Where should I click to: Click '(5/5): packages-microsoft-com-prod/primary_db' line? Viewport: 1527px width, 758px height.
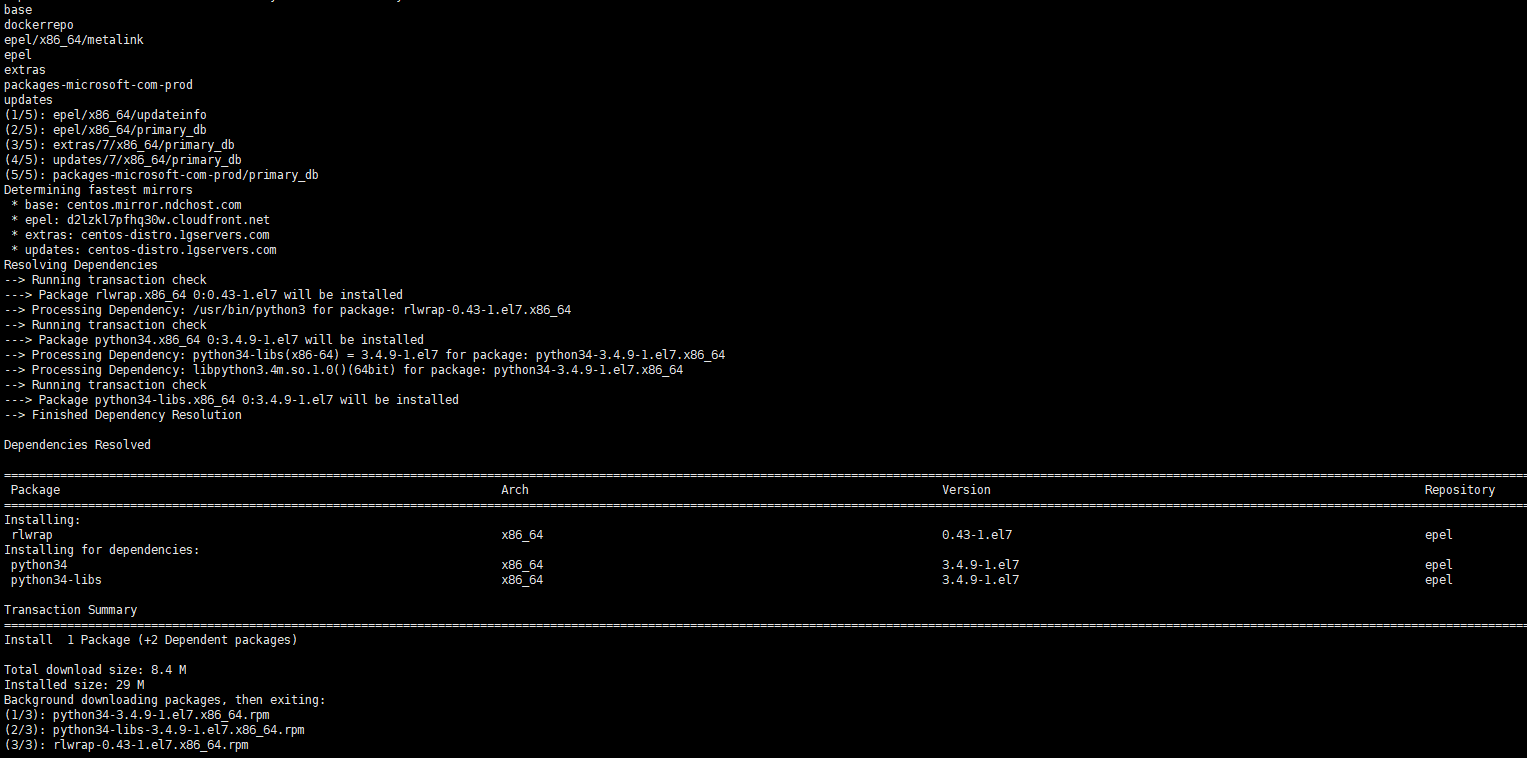(x=161, y=175)
